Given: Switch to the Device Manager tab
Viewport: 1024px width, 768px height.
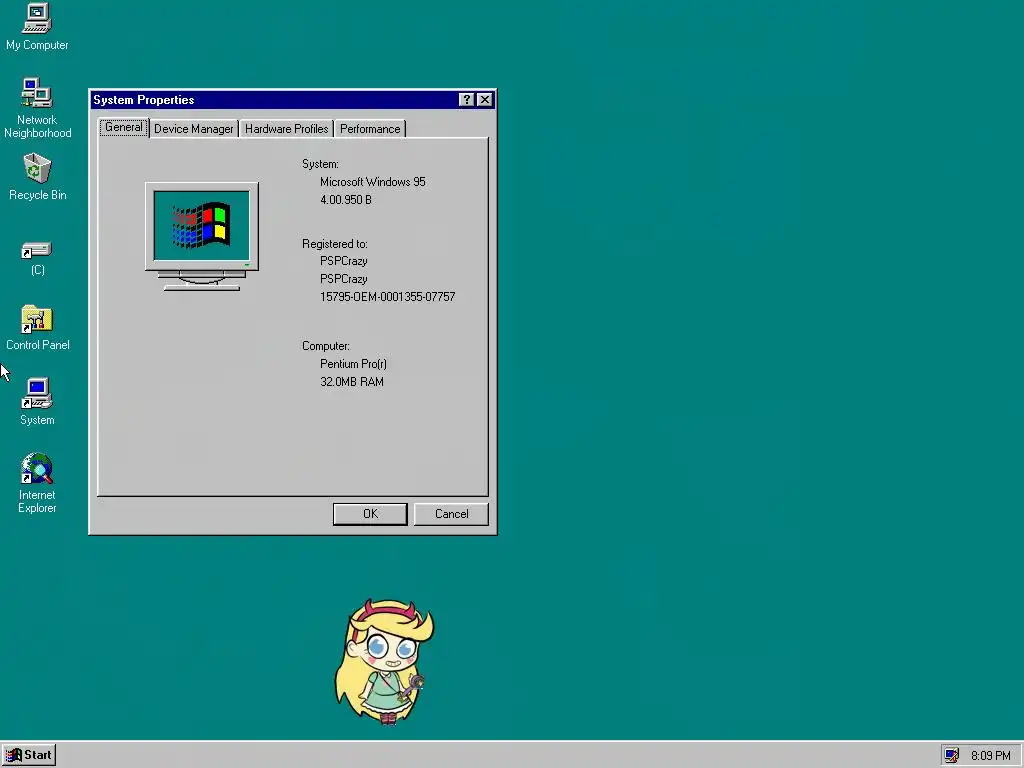Looking at the screenshot, I should pos(193,129).
